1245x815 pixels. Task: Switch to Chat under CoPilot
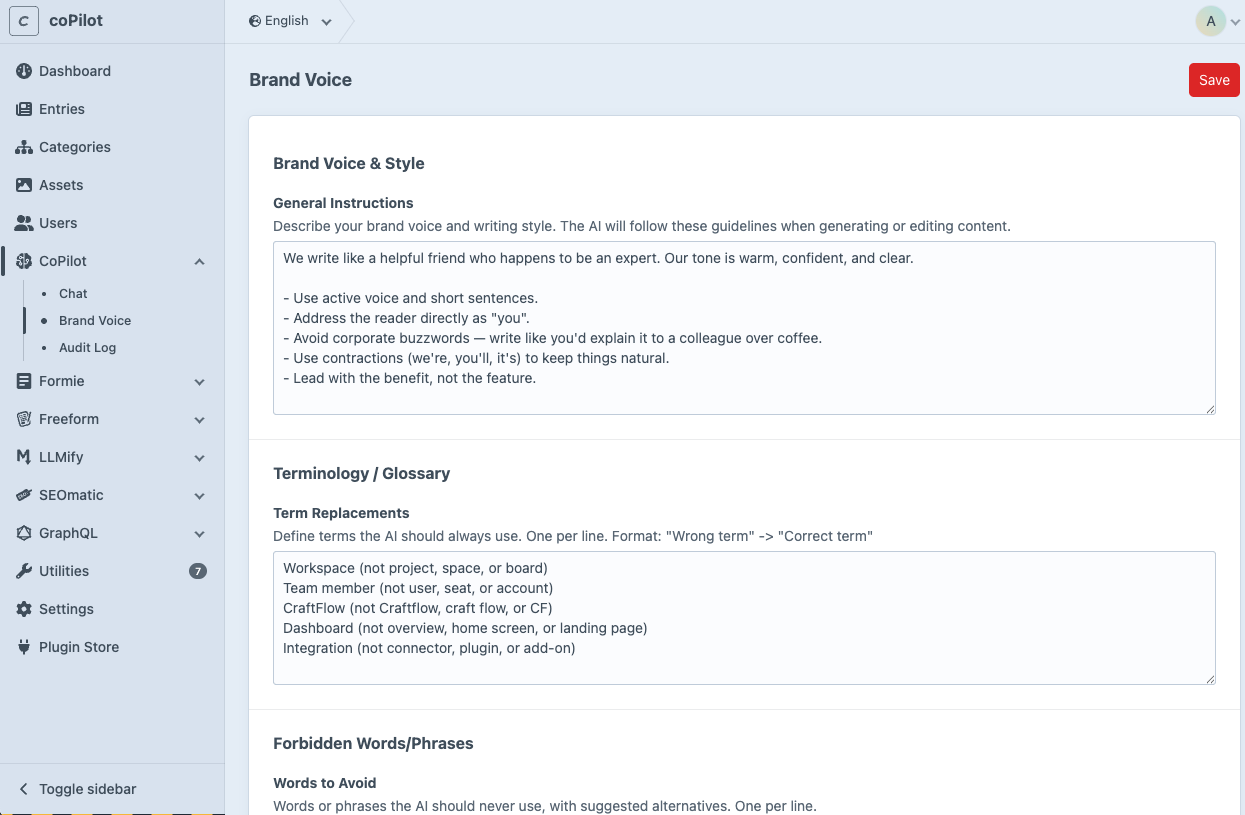pos(72,293)
